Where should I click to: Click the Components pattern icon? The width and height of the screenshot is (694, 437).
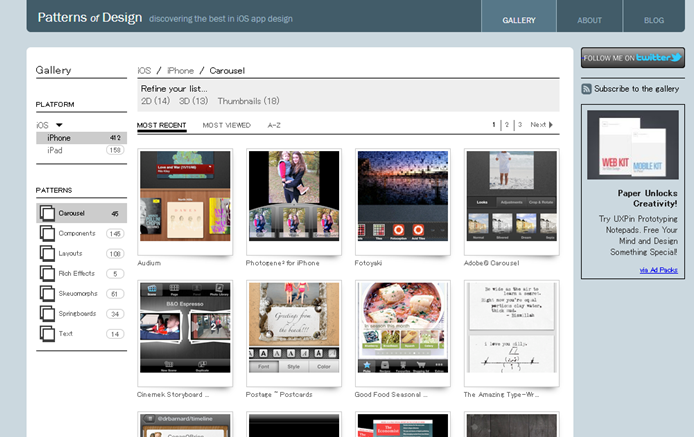pos(47,233)
